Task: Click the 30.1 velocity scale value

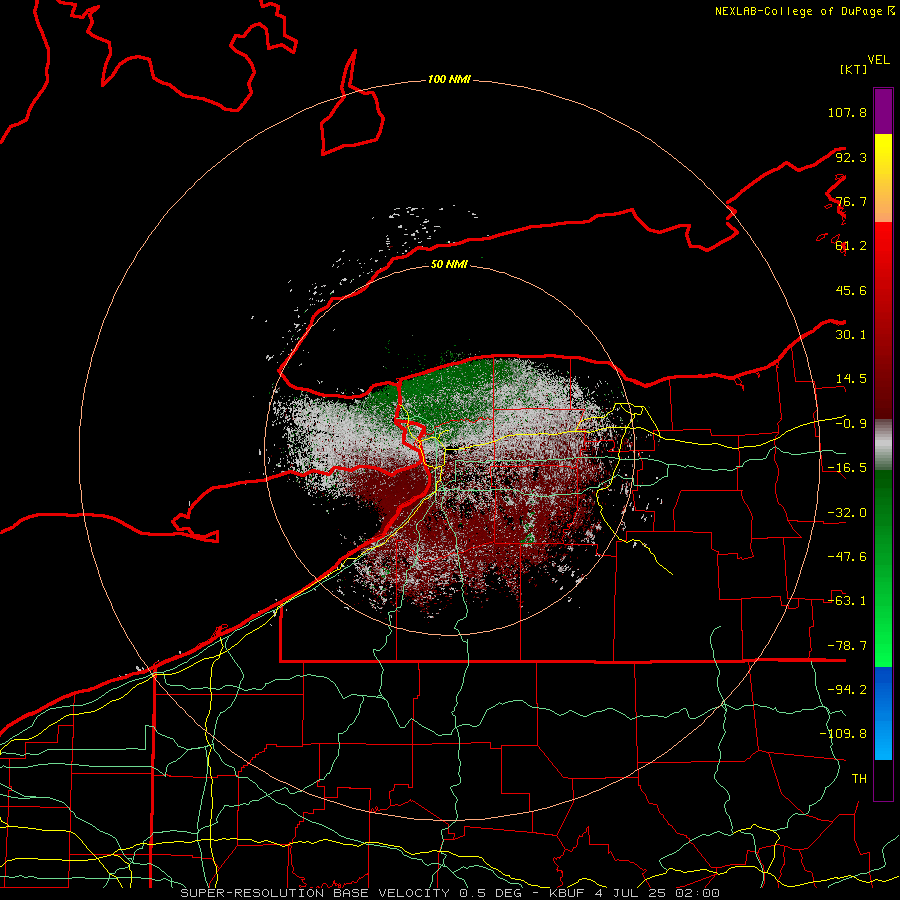Action: (851, 335)
